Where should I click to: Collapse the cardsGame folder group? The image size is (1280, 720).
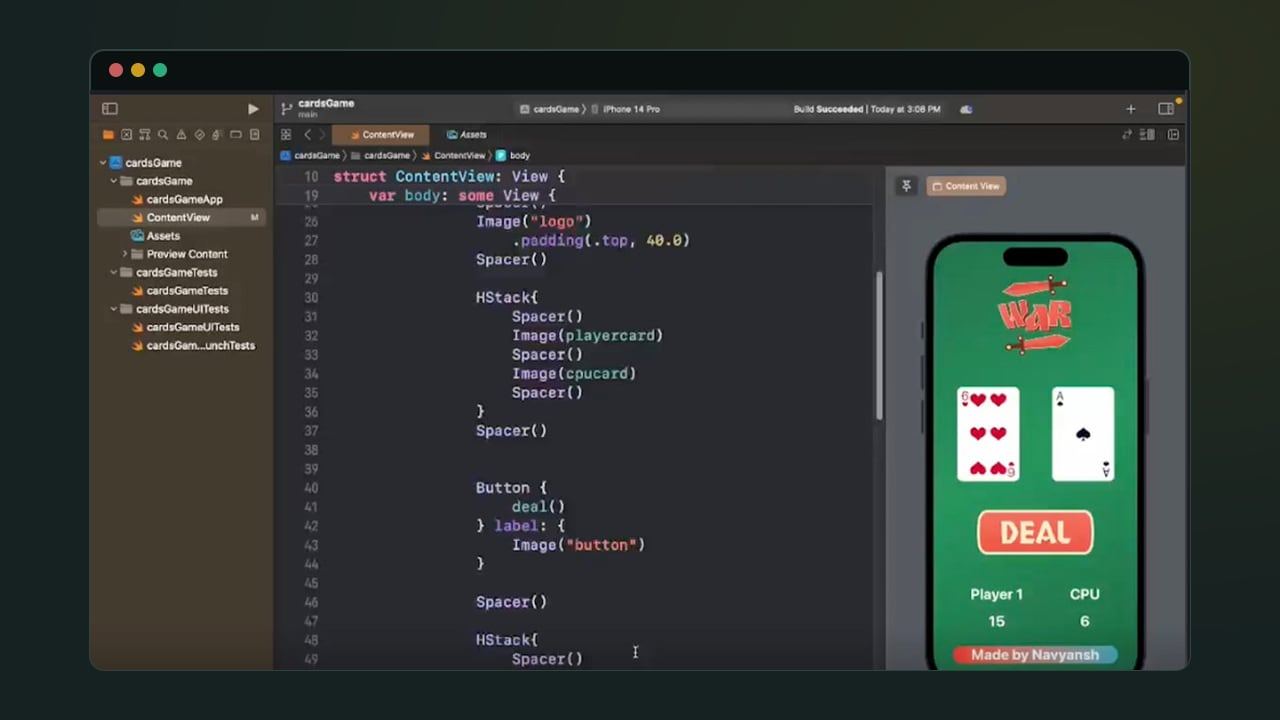[114, 181]
